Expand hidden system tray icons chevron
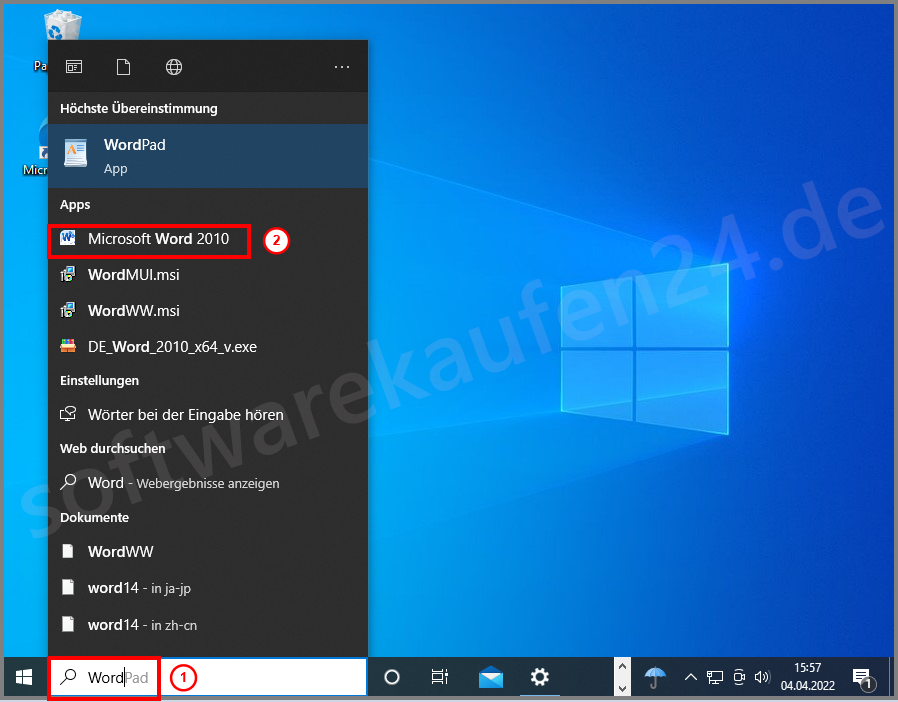Viewport: 898px width, 702px height. [691, 677]
